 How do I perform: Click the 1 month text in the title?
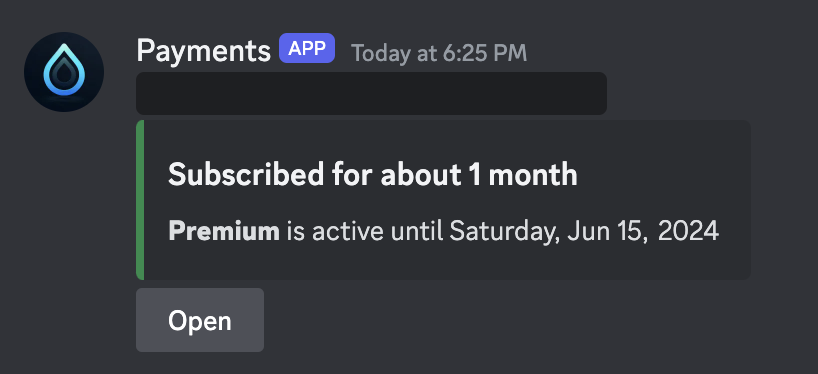click(x=522, y=175)
